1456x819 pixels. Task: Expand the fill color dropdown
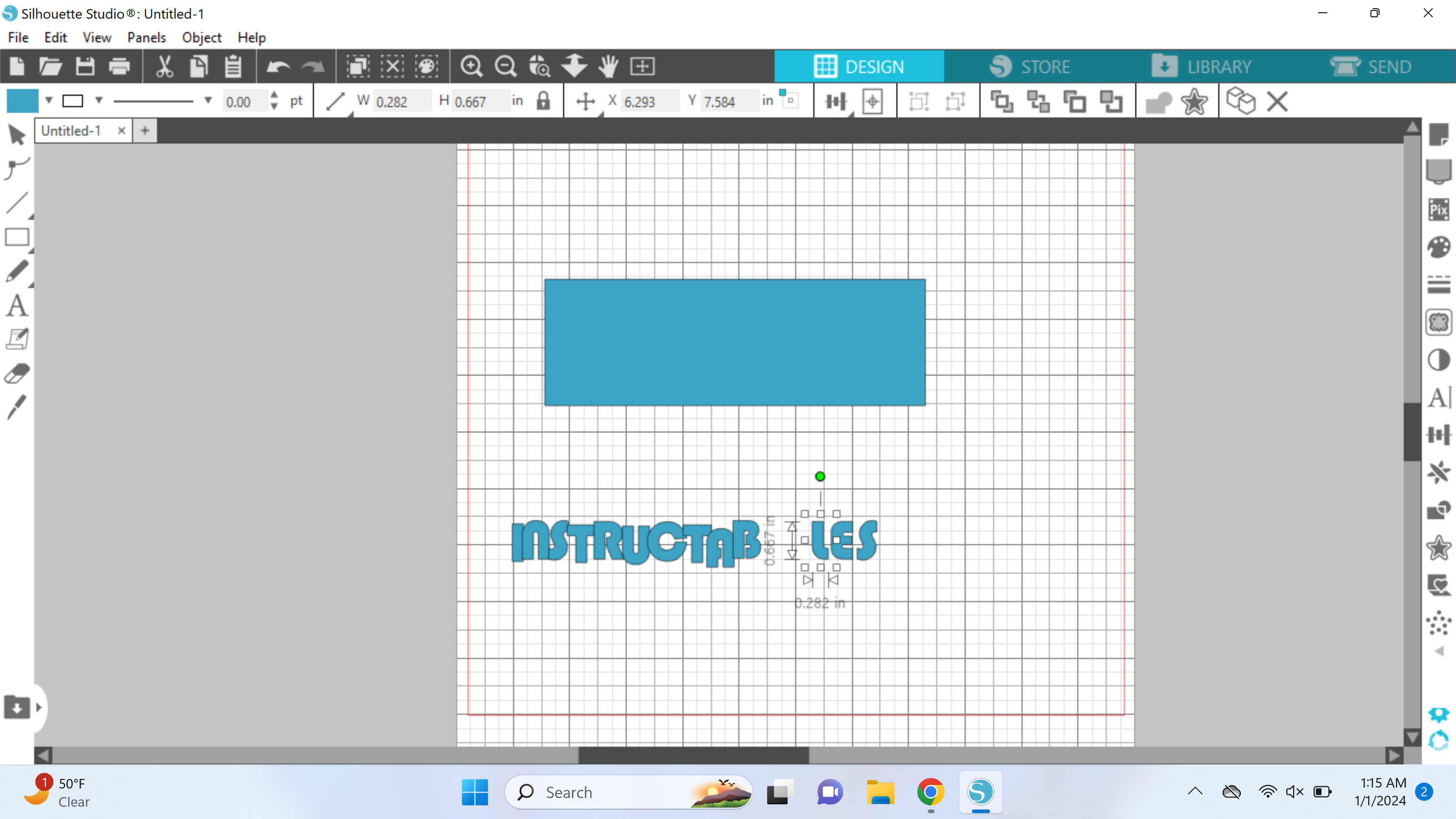(x=49, y=101)
